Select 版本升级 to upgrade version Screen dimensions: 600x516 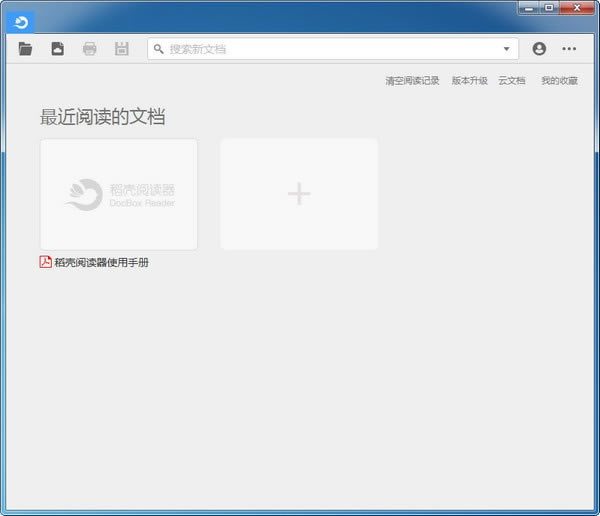[469, 81]
